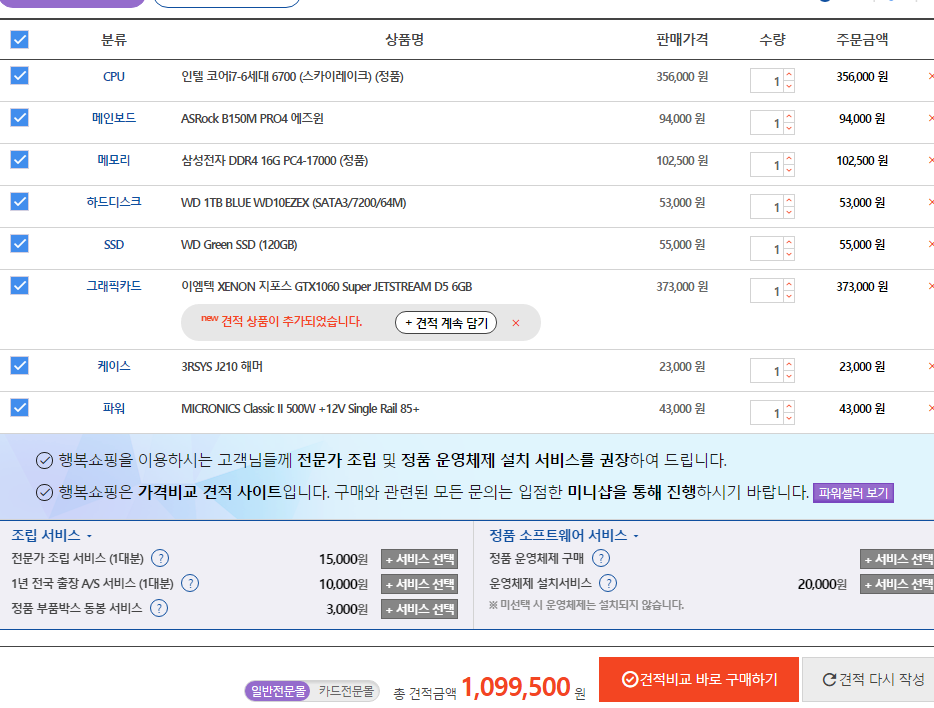The image size is (934, 708).
Task: Open help for 전문가 조립 서비스
Action: point(160,559)
